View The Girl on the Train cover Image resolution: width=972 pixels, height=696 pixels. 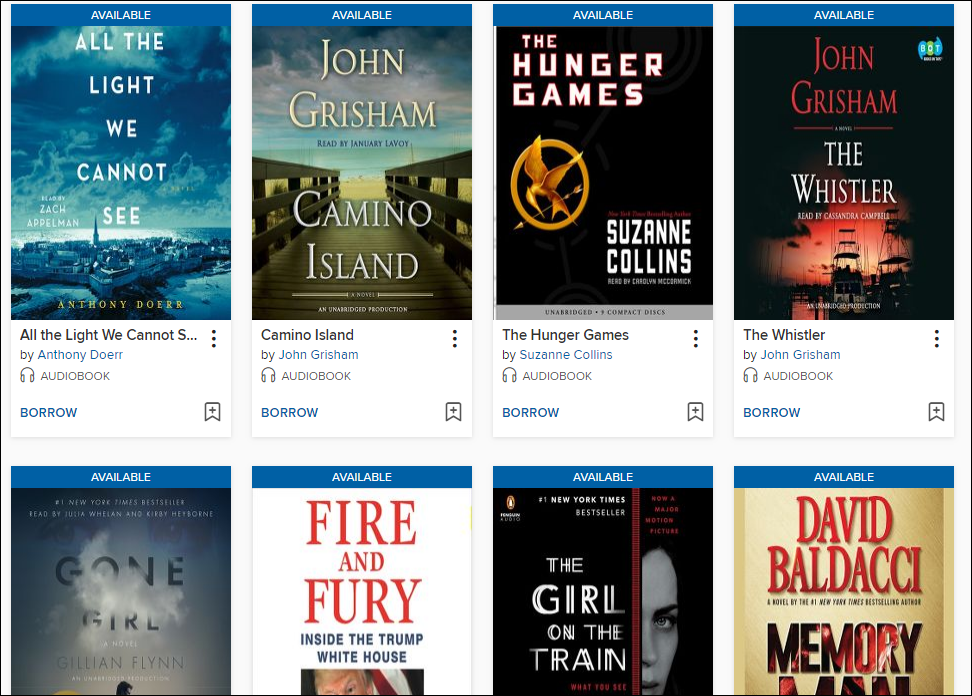pos(603,591)
